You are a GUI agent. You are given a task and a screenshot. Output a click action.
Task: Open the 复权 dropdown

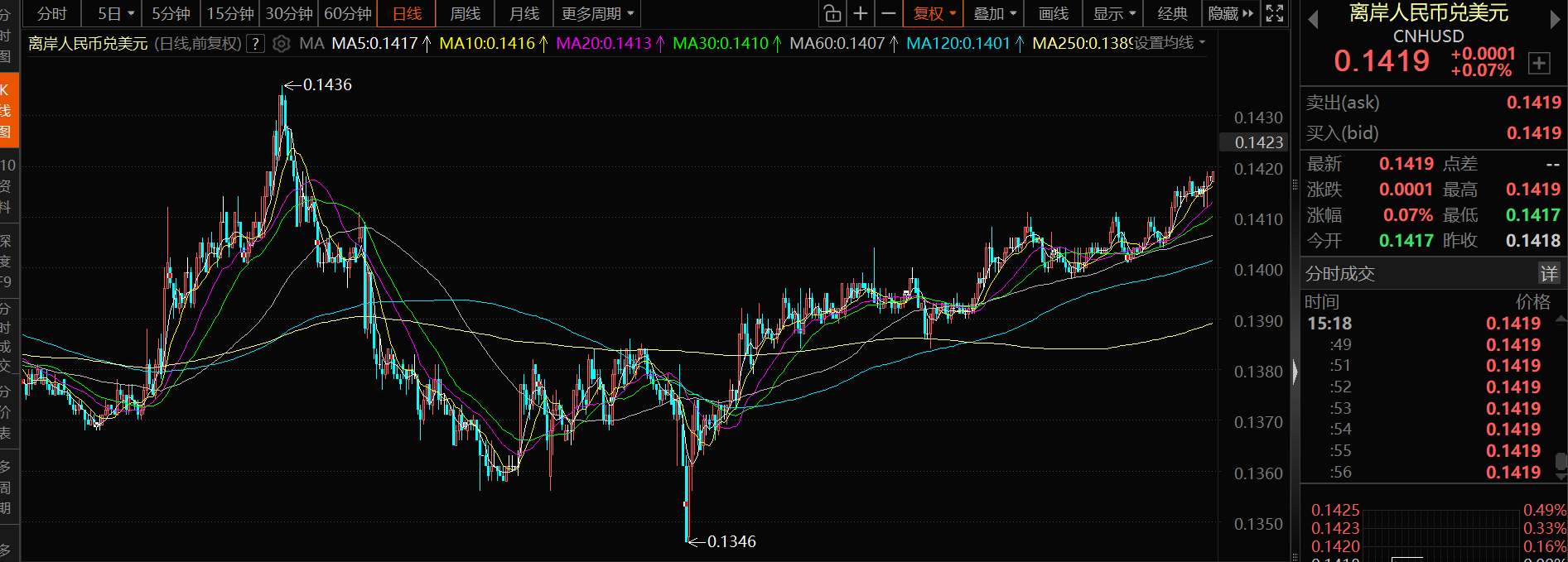pyautogui.click(x=934, y=13)
